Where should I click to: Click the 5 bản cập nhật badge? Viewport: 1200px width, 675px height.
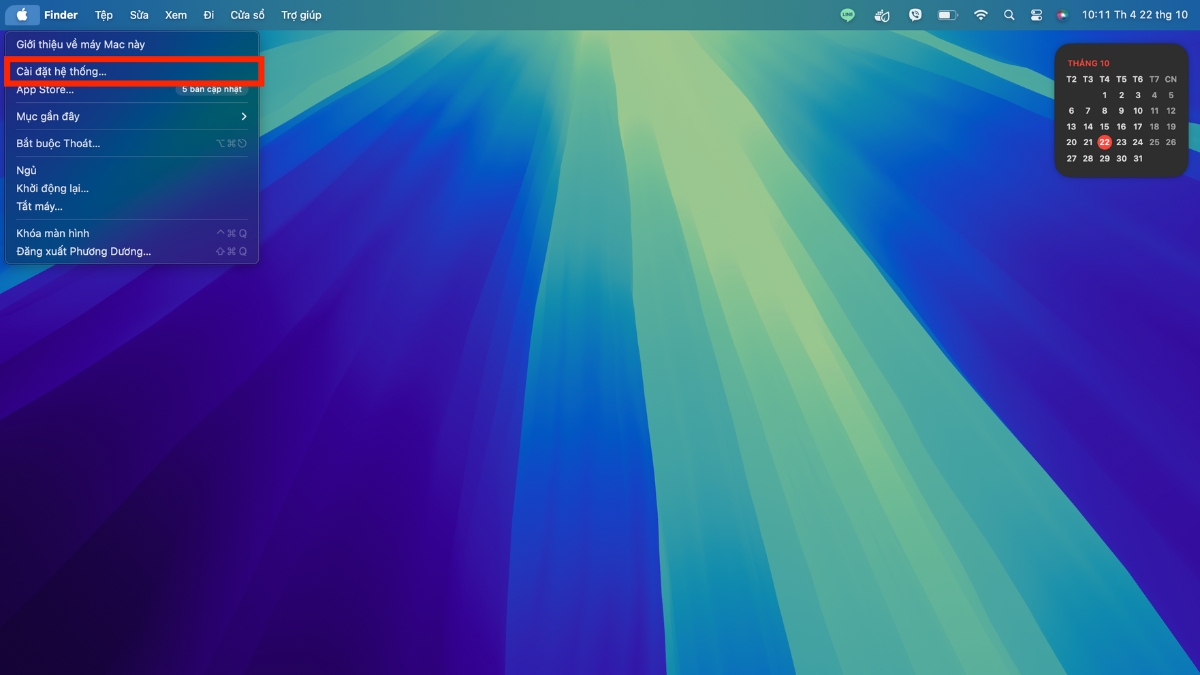(x=211, y=90)
